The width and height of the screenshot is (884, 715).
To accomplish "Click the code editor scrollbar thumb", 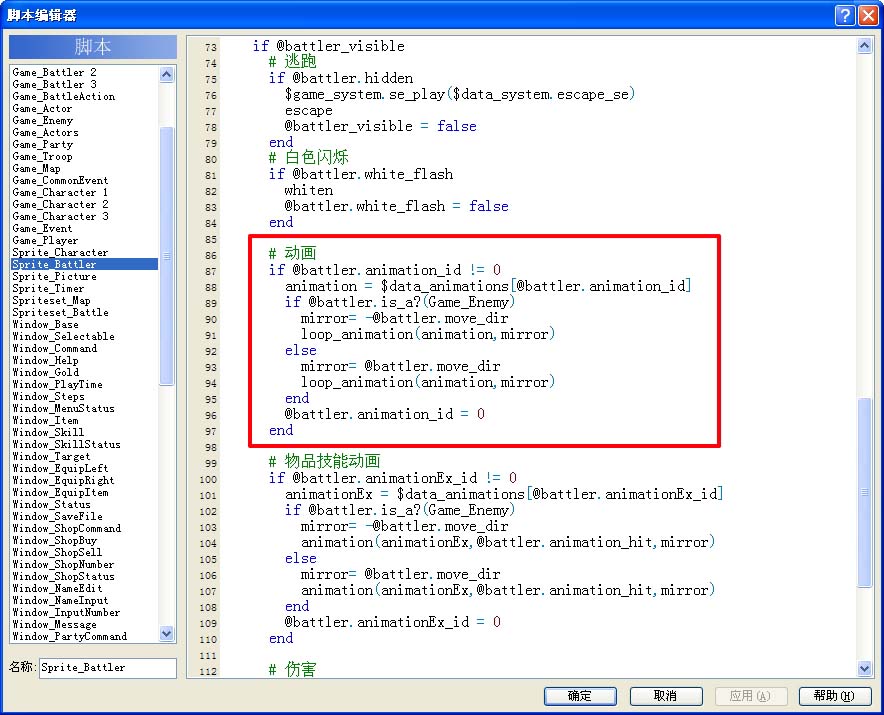I will coord(864,492).
